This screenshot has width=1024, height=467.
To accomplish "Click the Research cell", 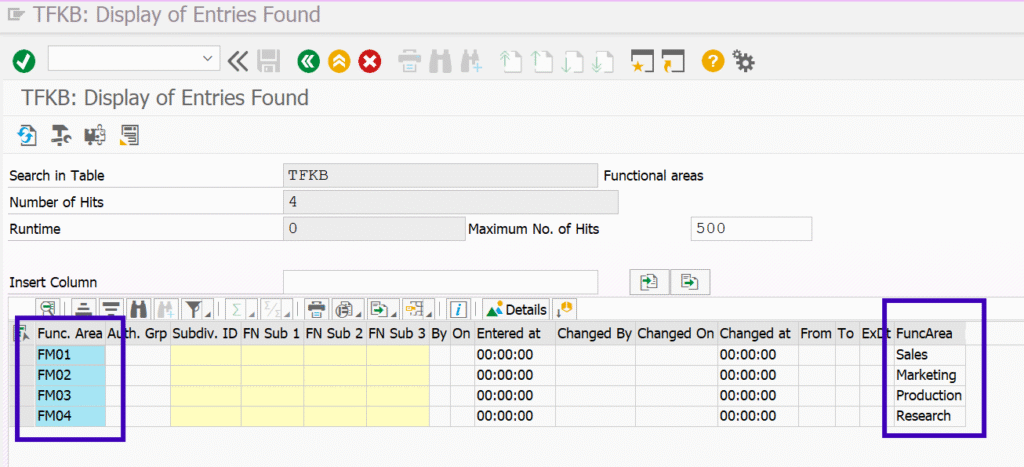I will 930,416.
